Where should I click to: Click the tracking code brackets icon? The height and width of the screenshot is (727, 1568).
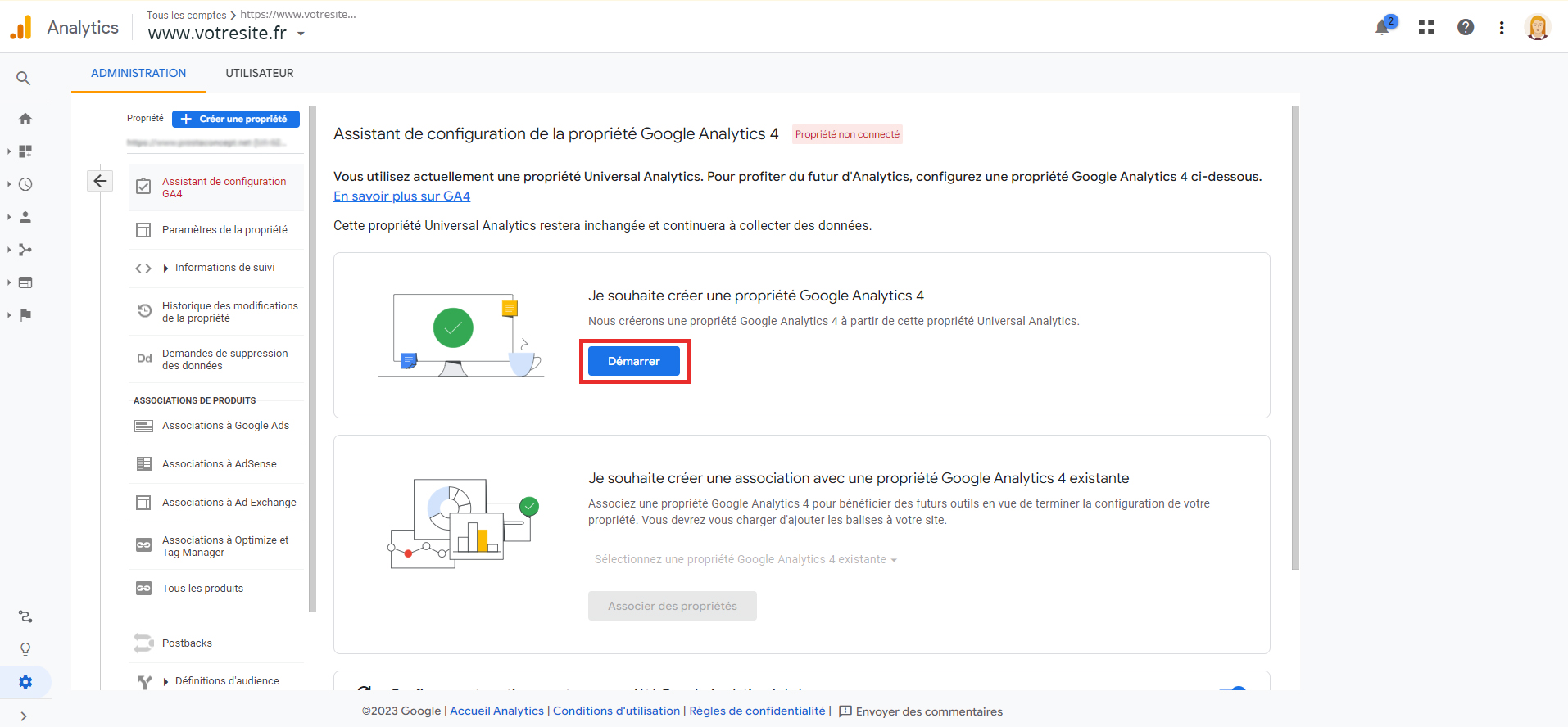tap(143, 268)
